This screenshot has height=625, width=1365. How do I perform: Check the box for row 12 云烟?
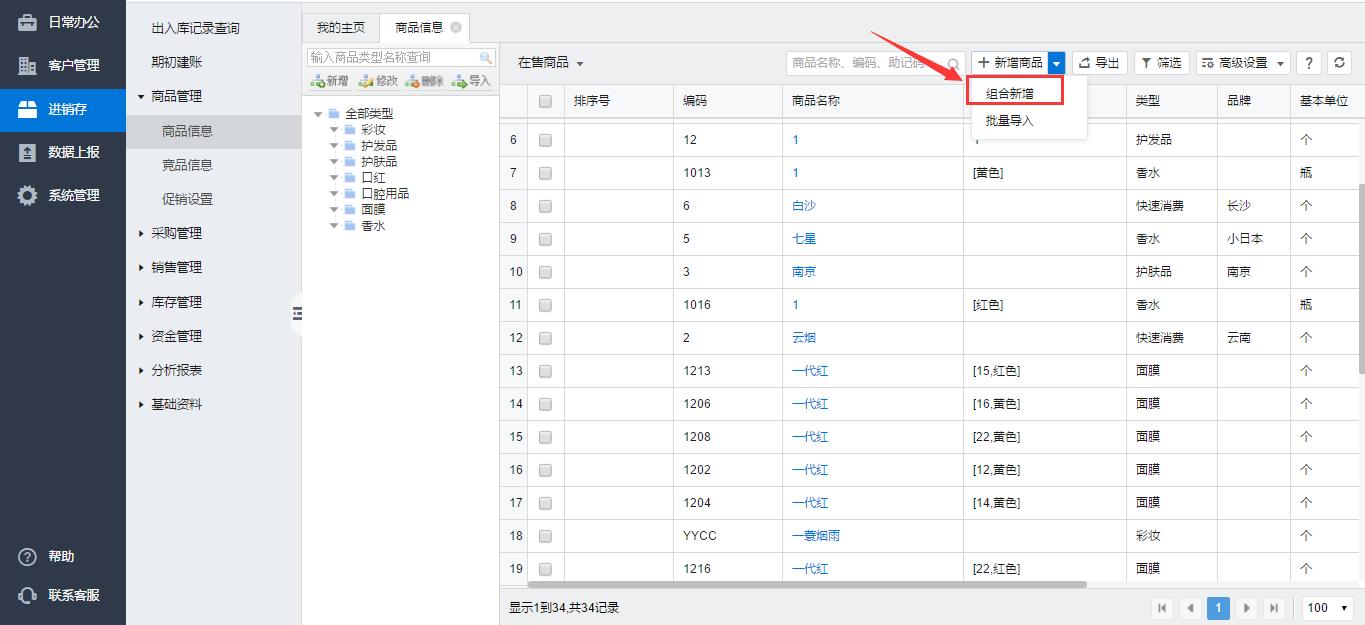(545, 338)
